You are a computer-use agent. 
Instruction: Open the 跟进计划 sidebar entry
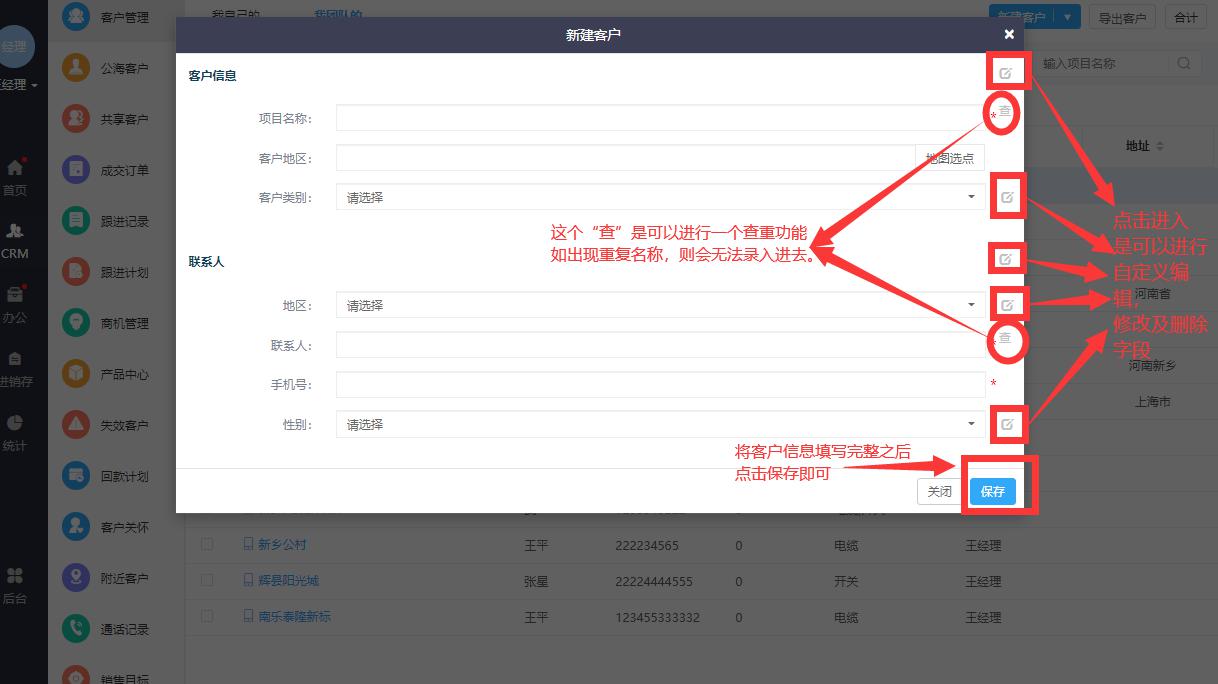pos(106,272)
